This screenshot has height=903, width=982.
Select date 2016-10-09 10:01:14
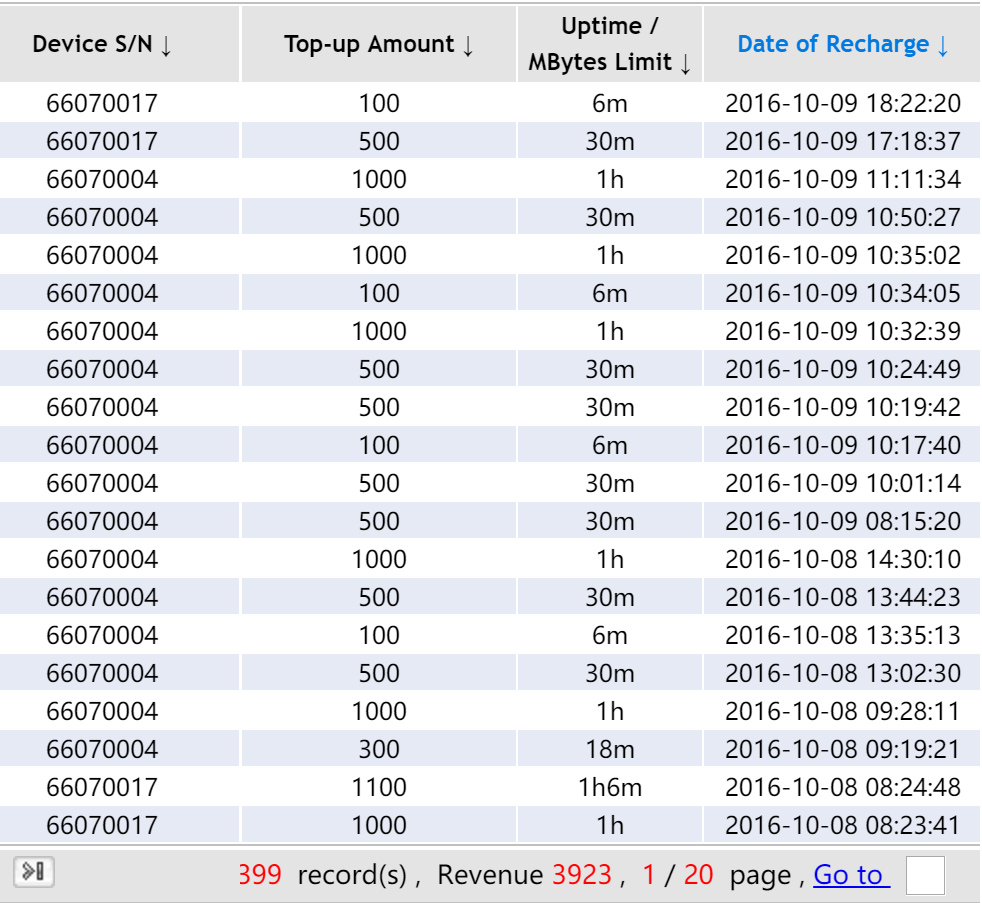pos(842,483)
